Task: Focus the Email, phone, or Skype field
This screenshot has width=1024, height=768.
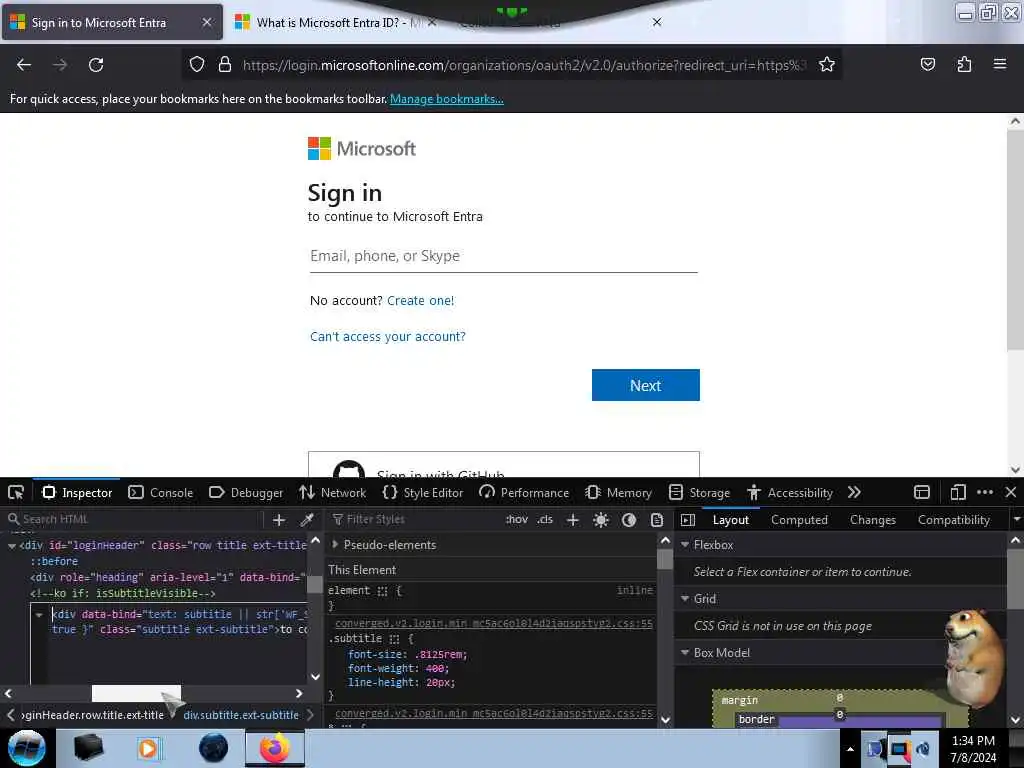Action: 504,256
